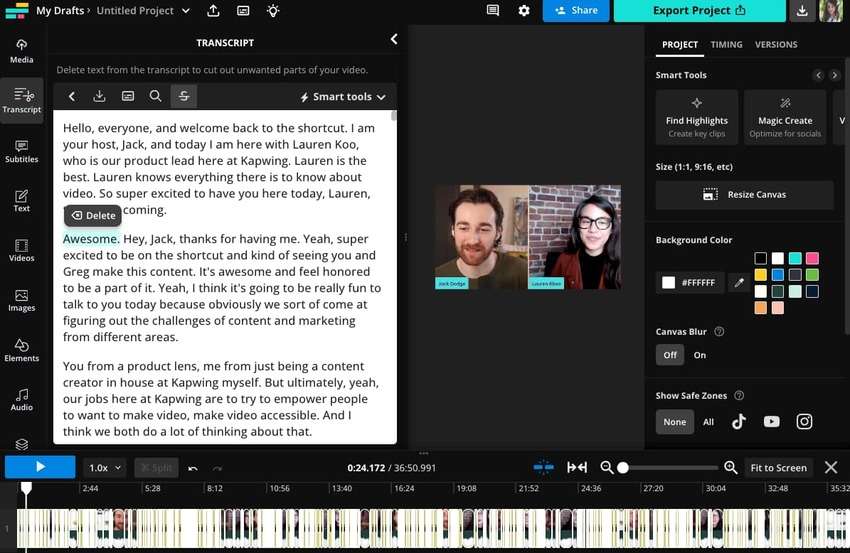Pick color with the eyedropper tool
Viewport: 850px width, 553px height.
(x=739, y=282)
